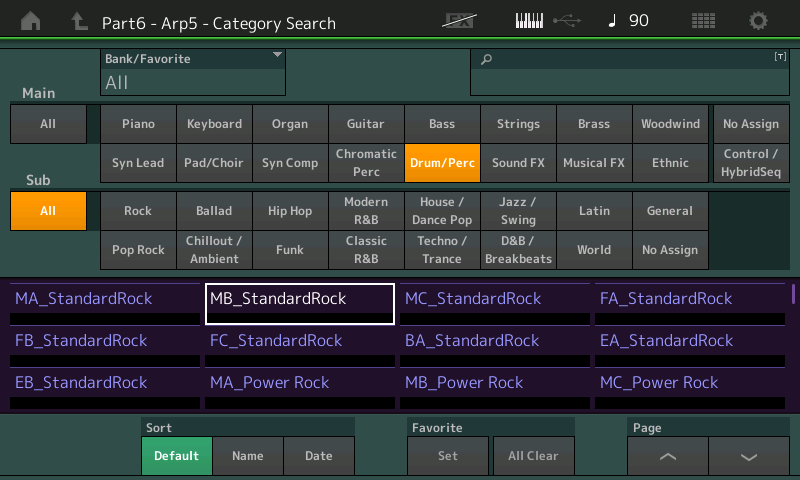Set sort order to Name
Viewport: 800px width, 480px height.
coord(248,456)
